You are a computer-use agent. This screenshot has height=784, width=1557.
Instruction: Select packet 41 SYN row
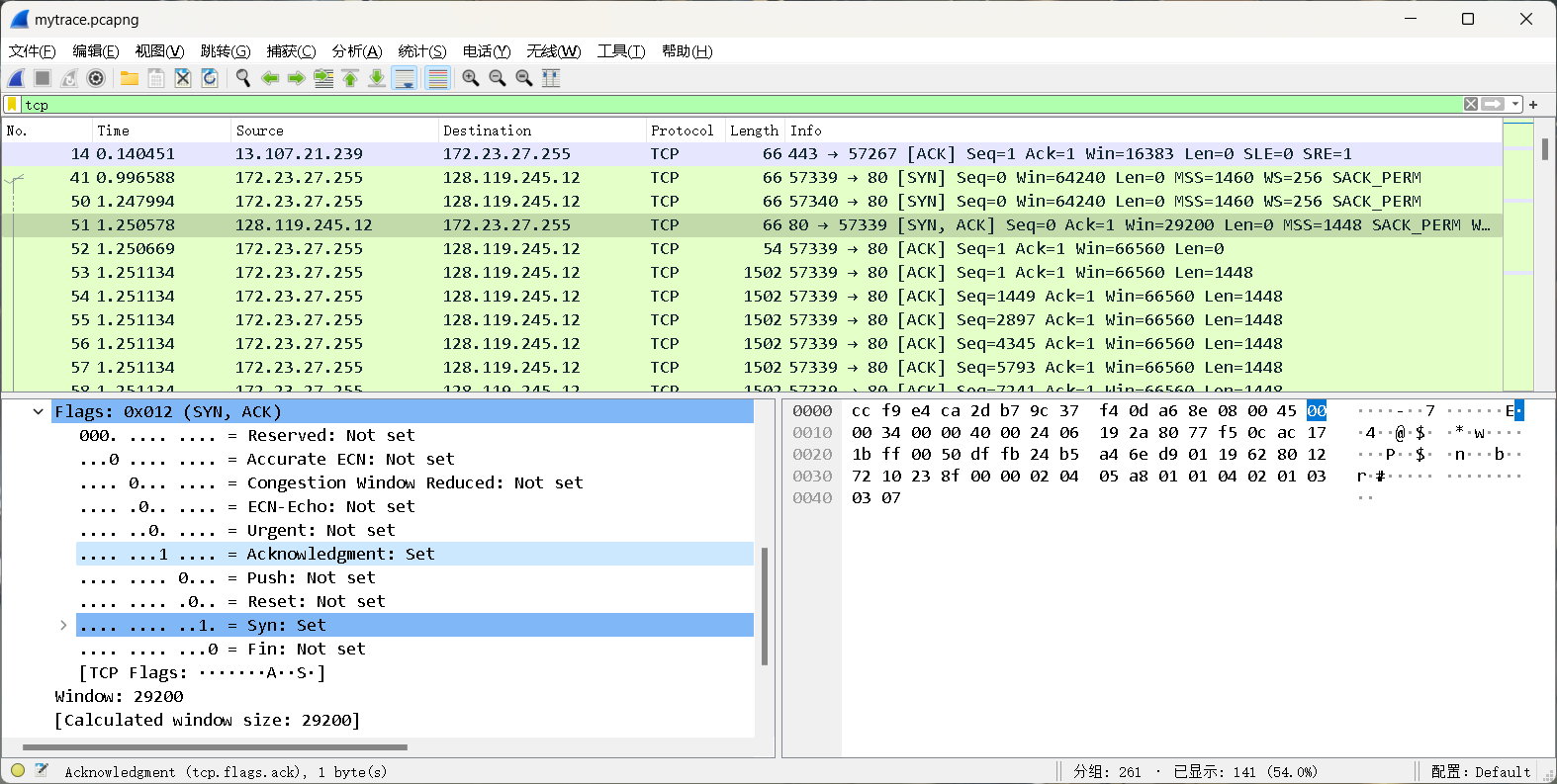tap(752, 178)
